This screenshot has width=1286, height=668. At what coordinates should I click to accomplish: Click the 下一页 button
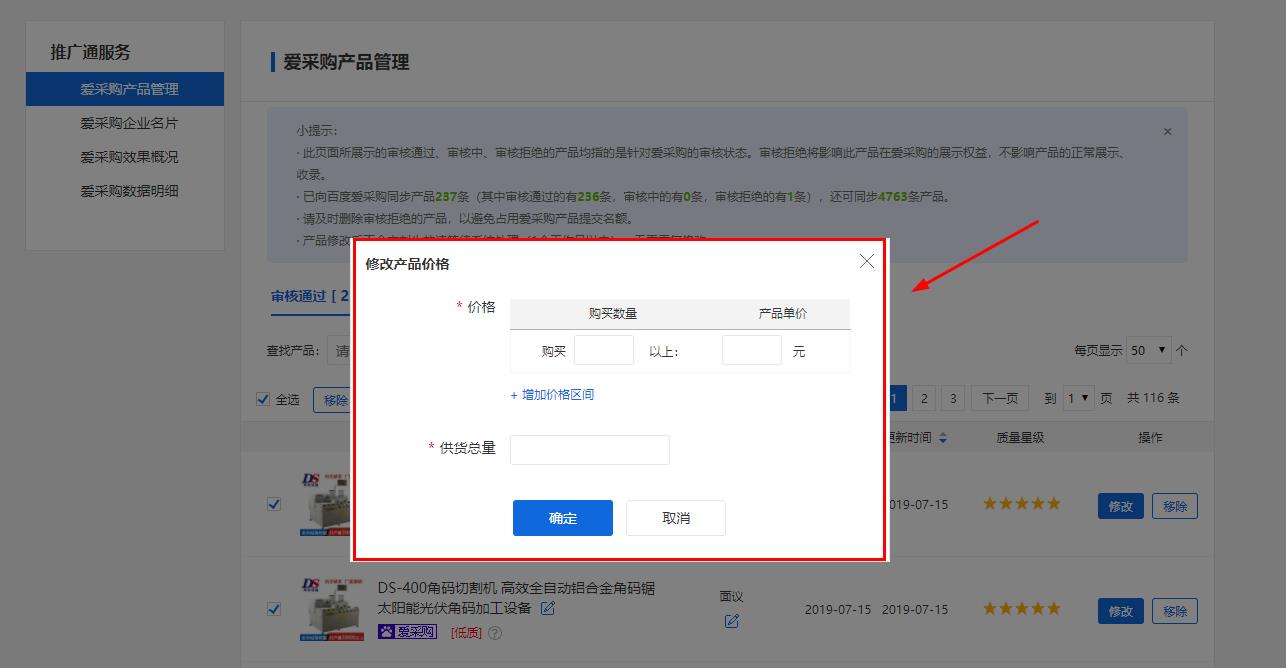click(x=1000, y=398)
